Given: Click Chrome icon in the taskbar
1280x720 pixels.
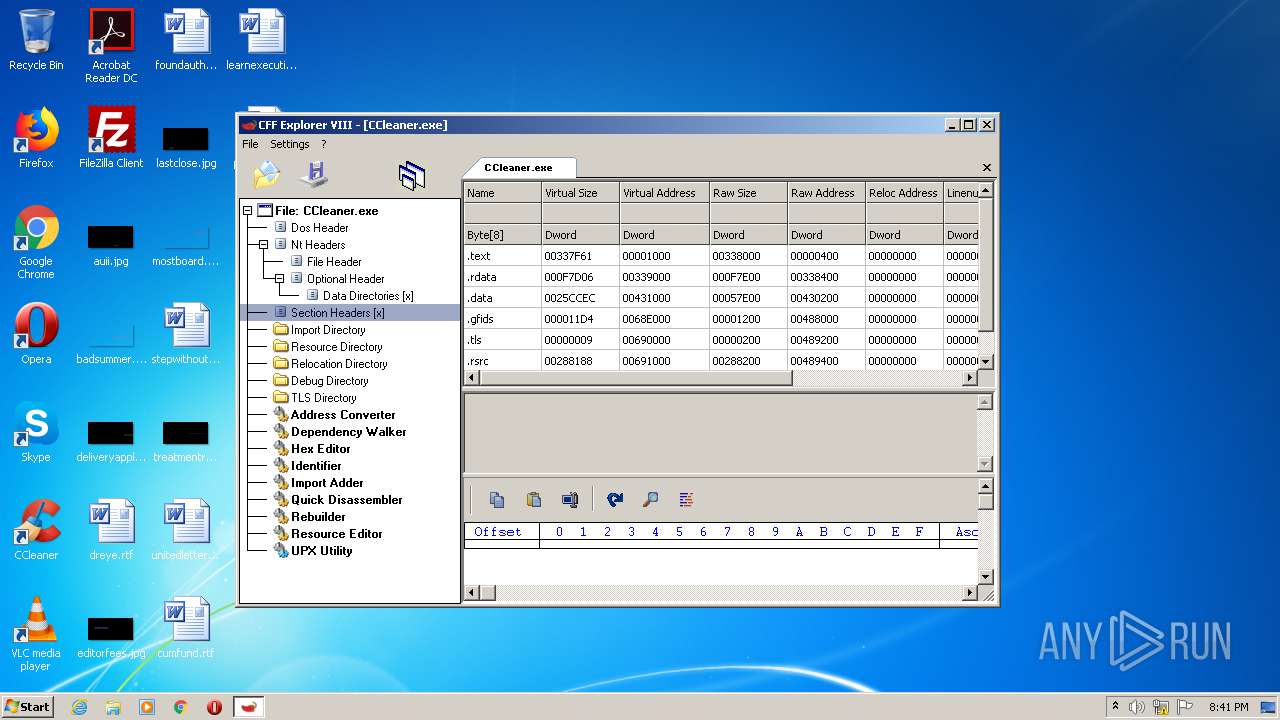Looking at the screenshot, I should (180, 707).
